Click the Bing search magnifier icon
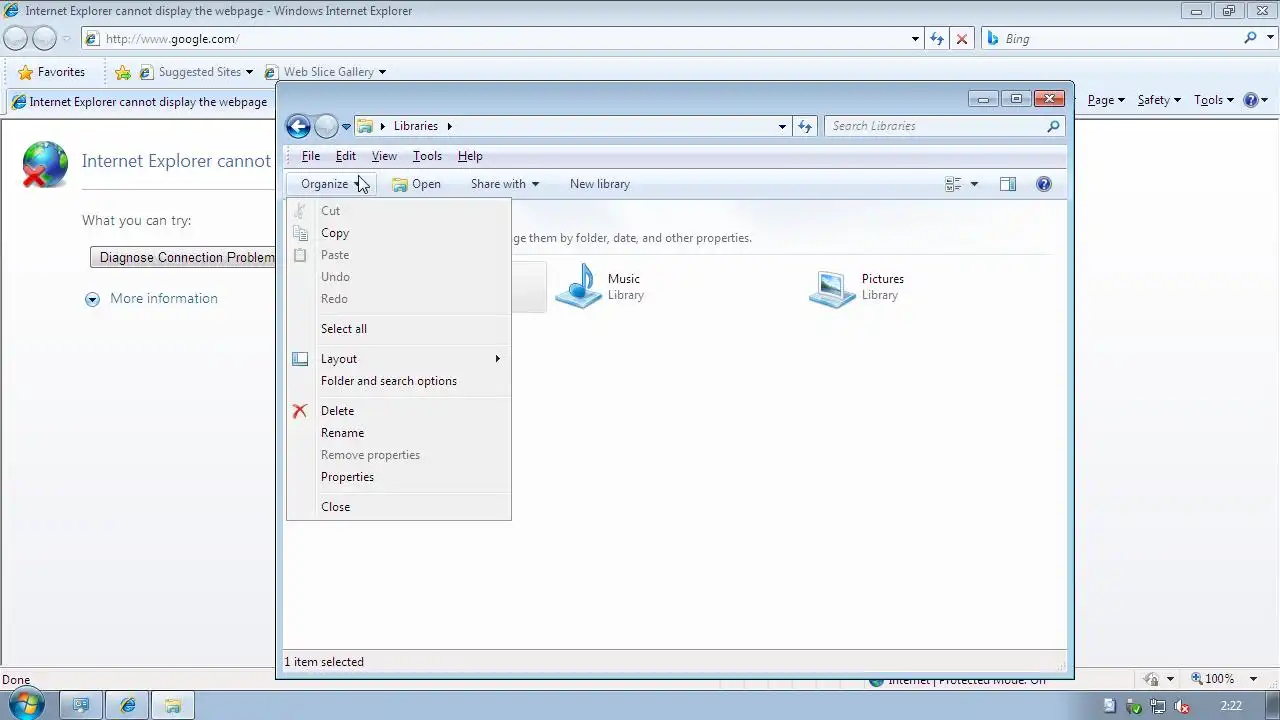 (x=1251, y=38)
